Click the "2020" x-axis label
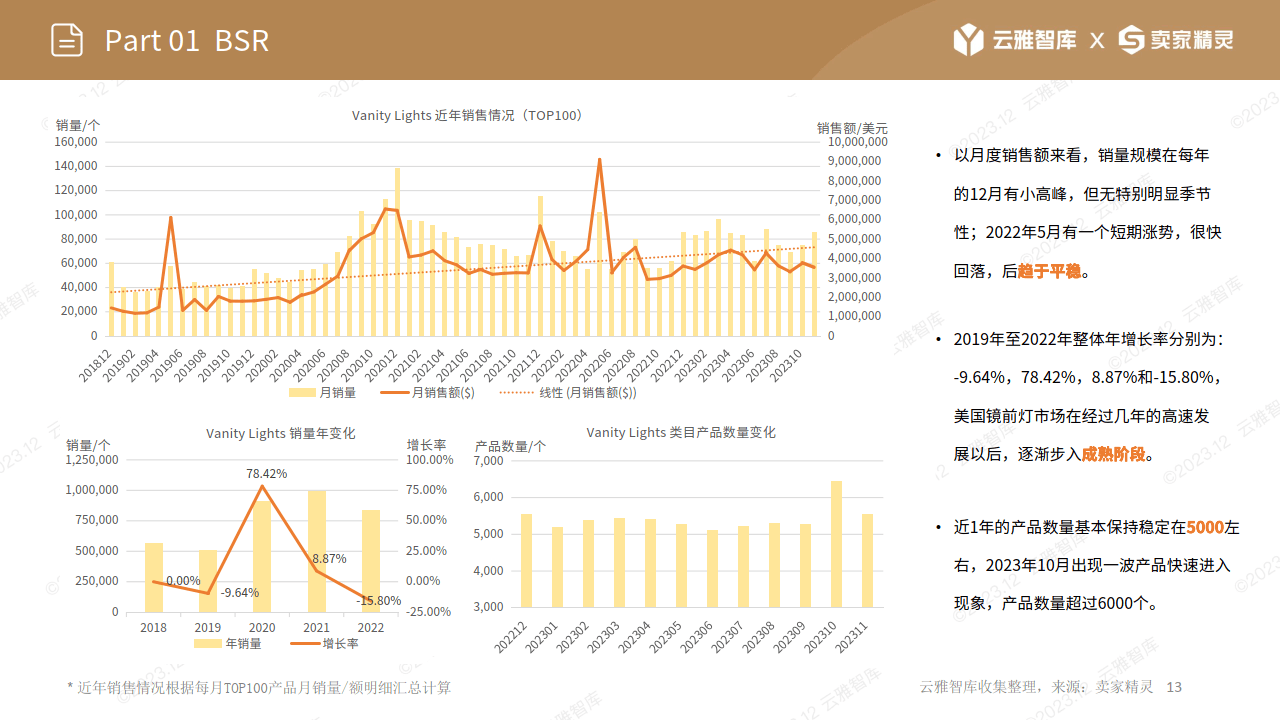Screen dimensions: 1280x720 click(262, 628)
